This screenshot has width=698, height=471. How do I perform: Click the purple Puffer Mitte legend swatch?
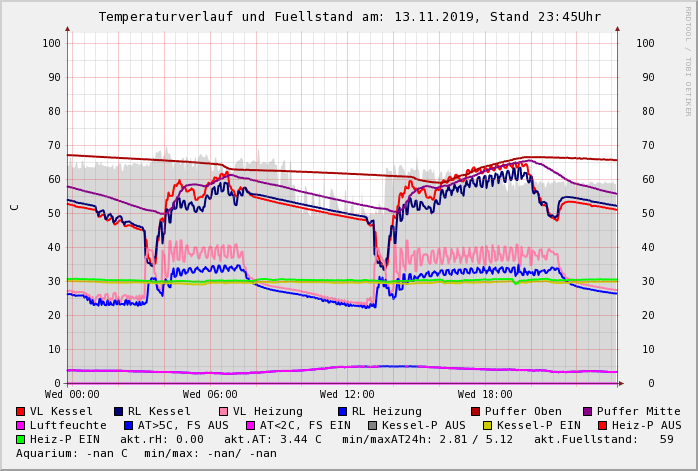(587, 411)
